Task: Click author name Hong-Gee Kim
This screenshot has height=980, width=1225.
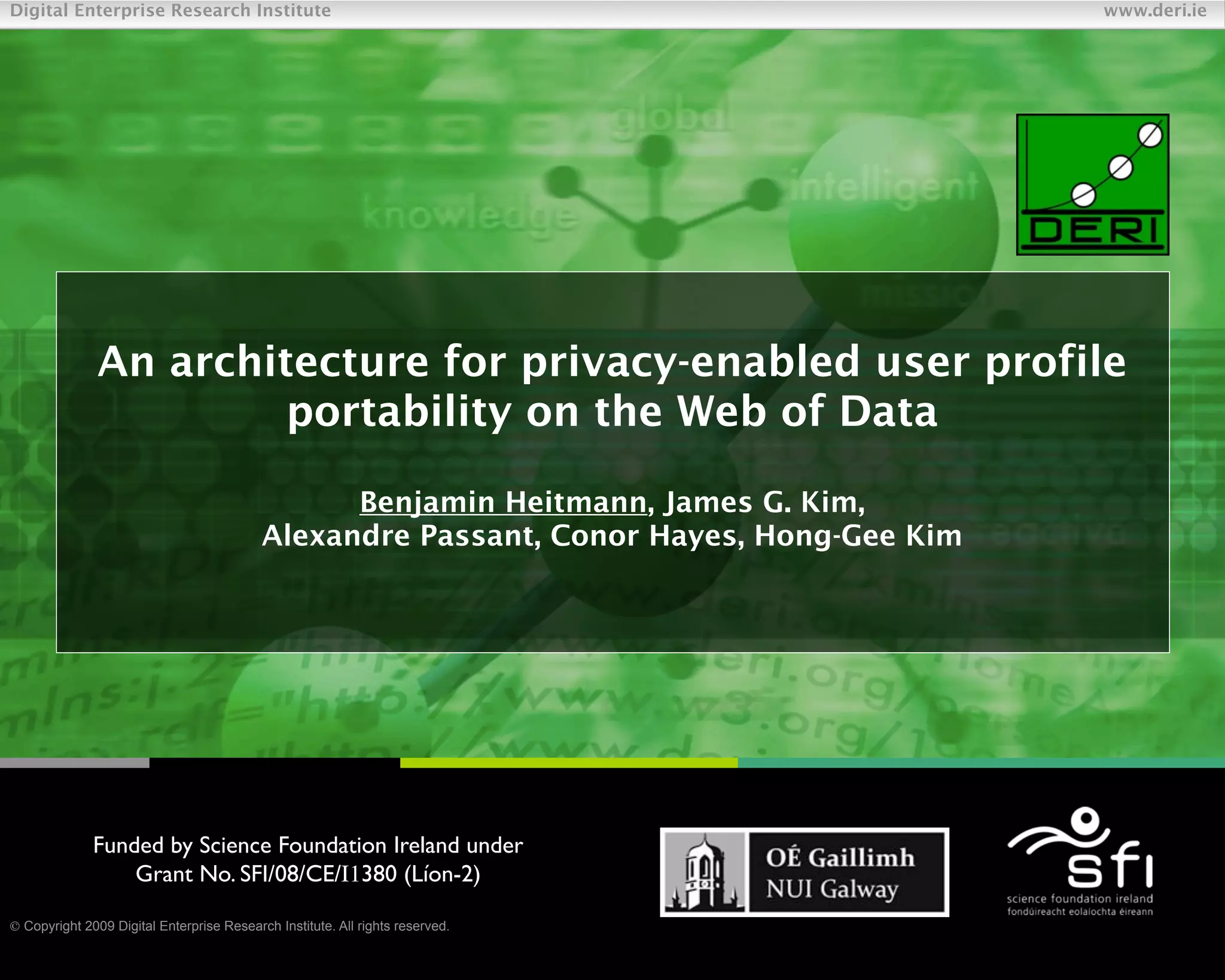Action: point(858,535)
